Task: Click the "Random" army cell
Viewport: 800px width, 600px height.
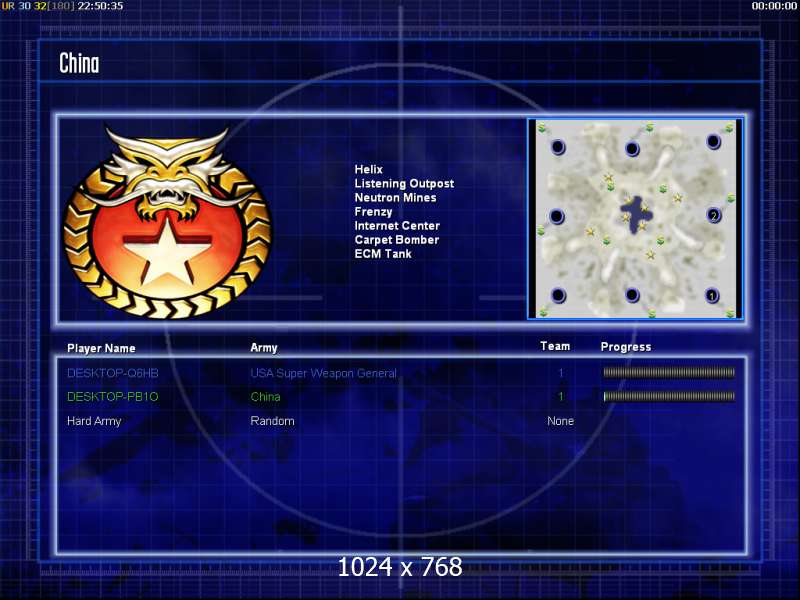Action: click(272, 421)
